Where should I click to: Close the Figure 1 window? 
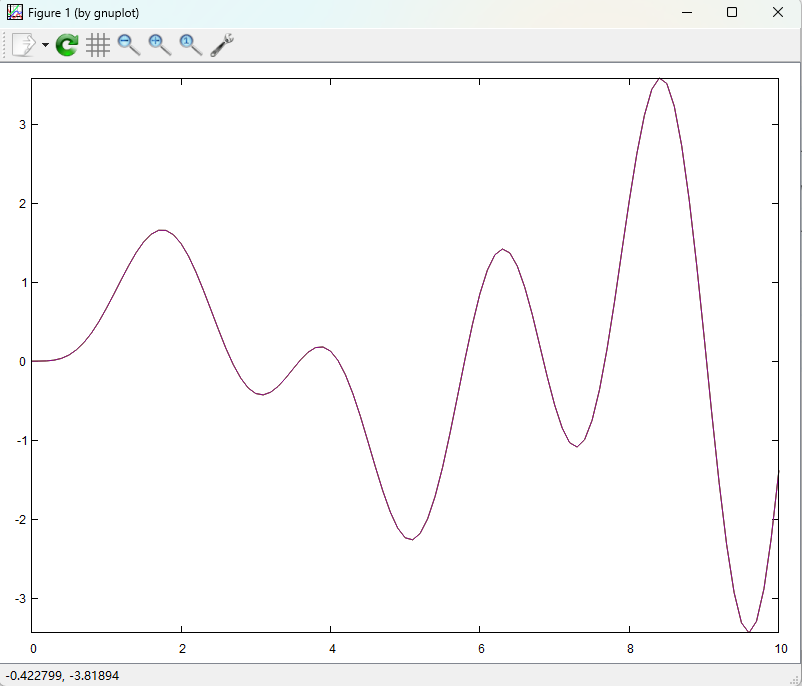778,12
